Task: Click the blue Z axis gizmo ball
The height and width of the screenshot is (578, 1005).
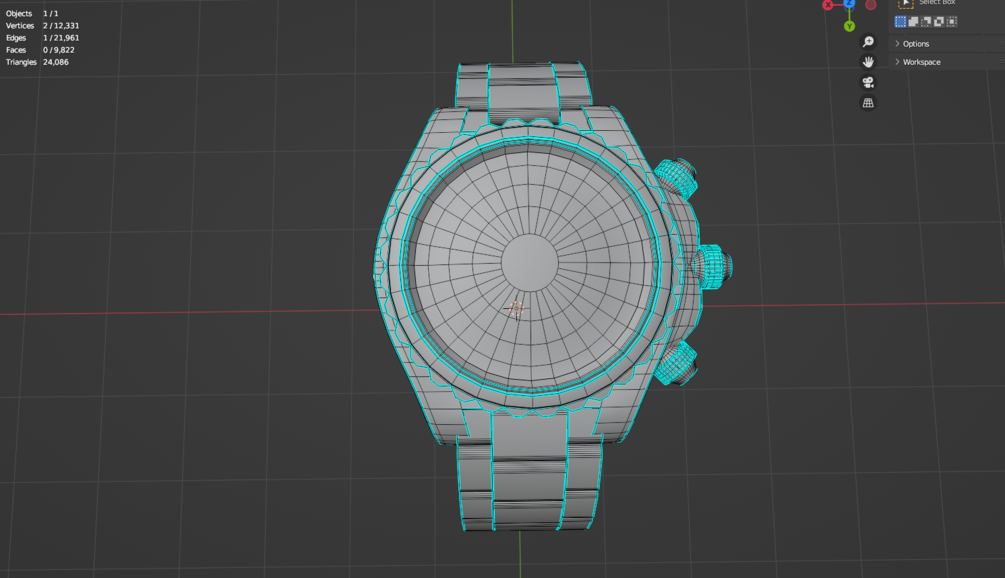Action: 849,3
